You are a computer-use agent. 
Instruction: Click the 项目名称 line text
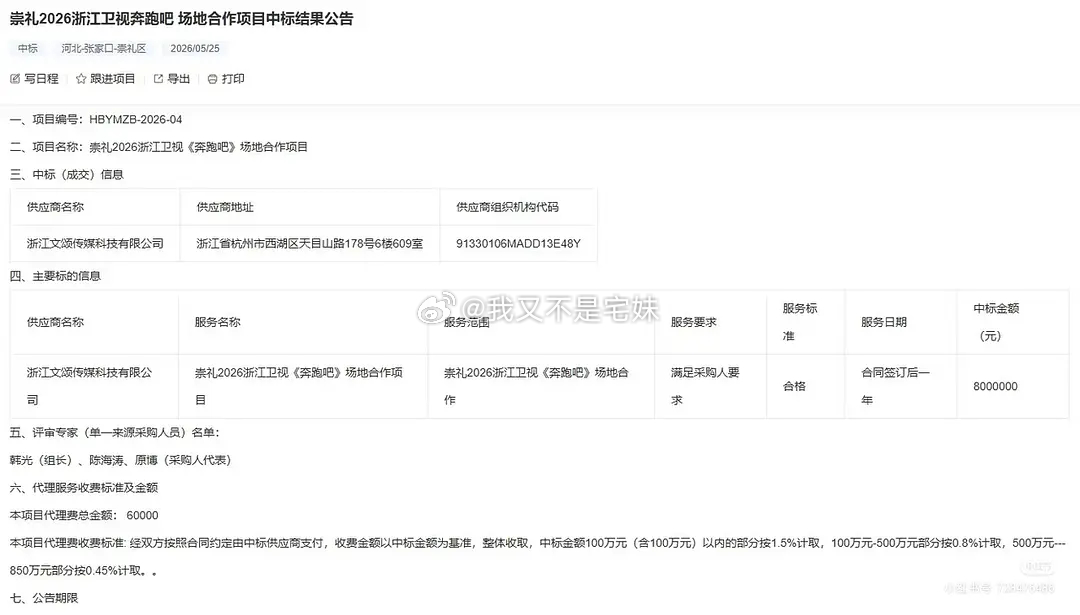point(158,147)
